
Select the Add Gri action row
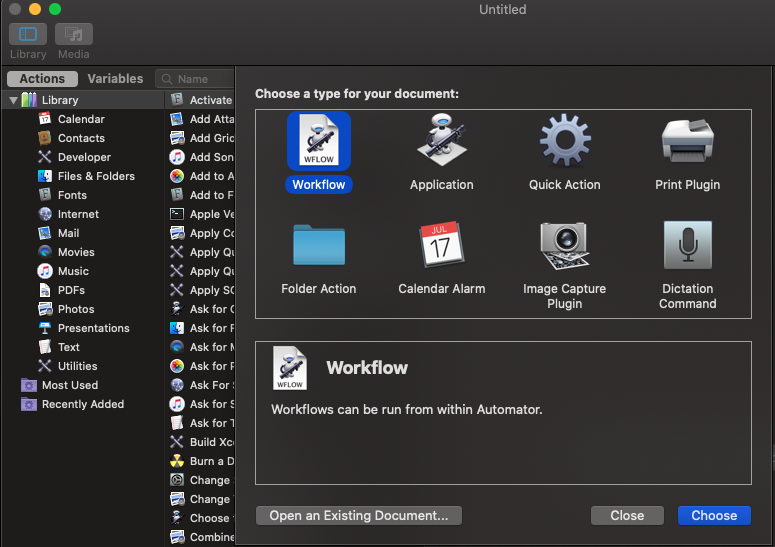201,138
